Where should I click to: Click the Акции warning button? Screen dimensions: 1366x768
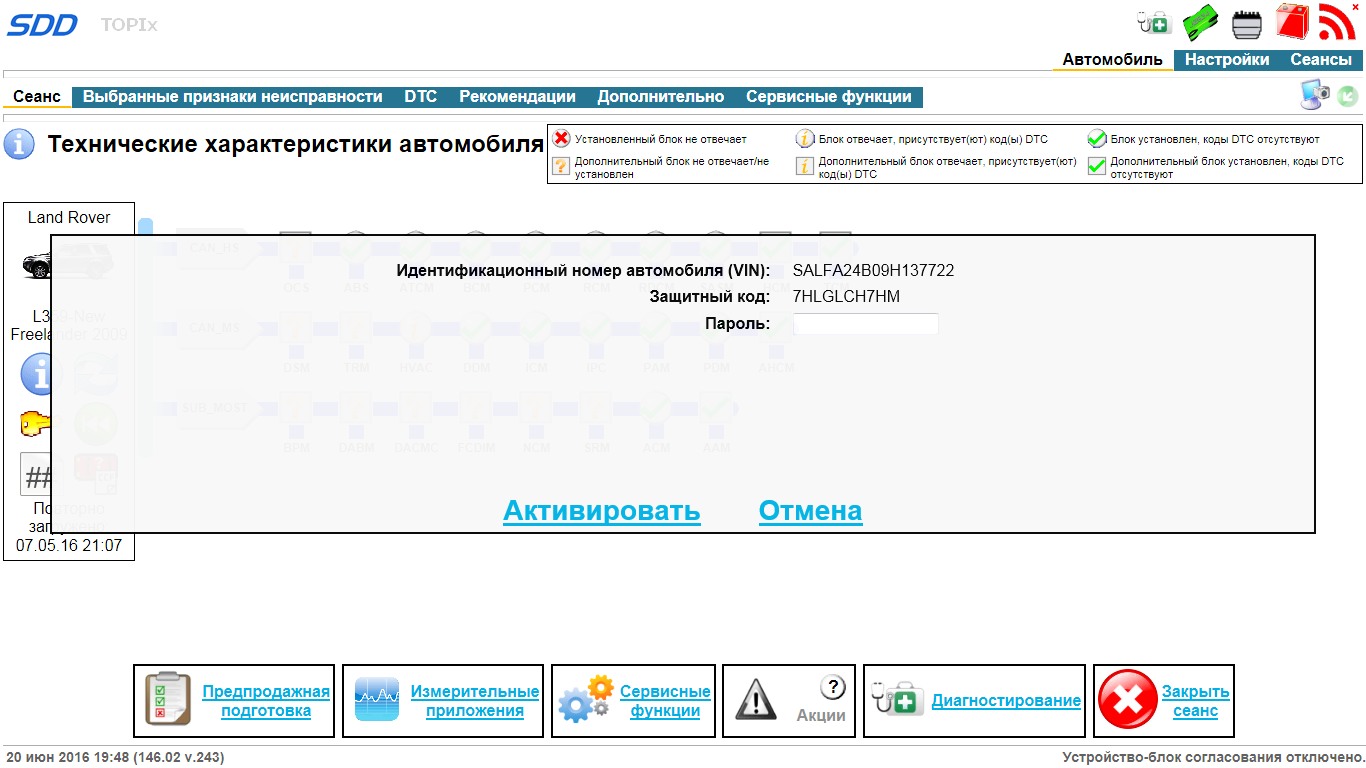789,701
